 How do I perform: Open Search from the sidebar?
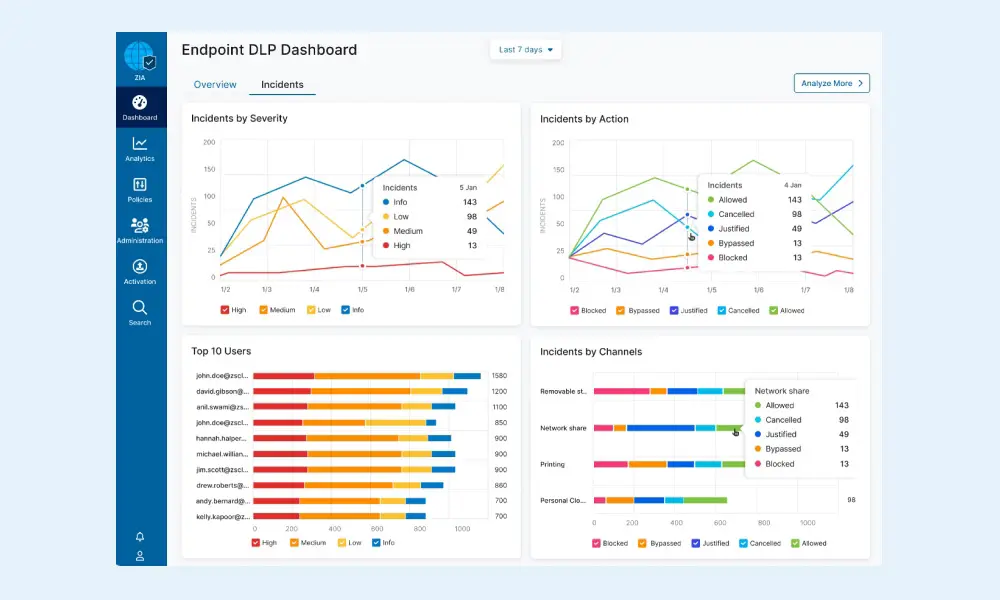[140, 308]
